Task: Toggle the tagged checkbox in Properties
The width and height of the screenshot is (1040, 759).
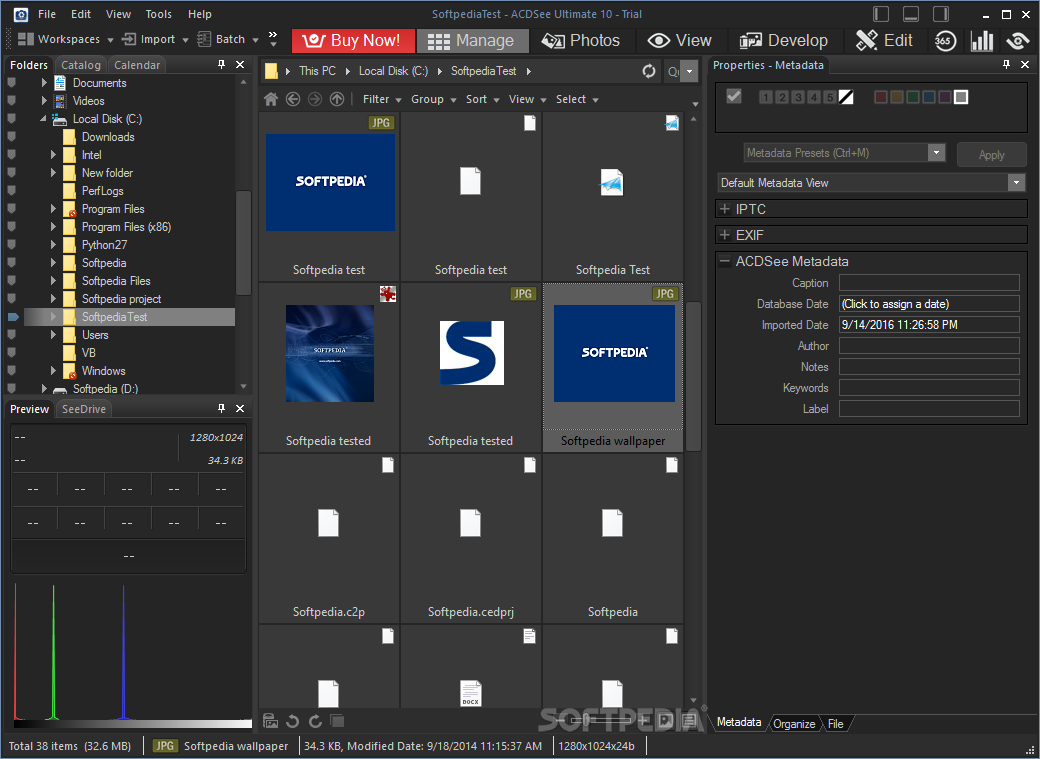Action: click(734, 96)
